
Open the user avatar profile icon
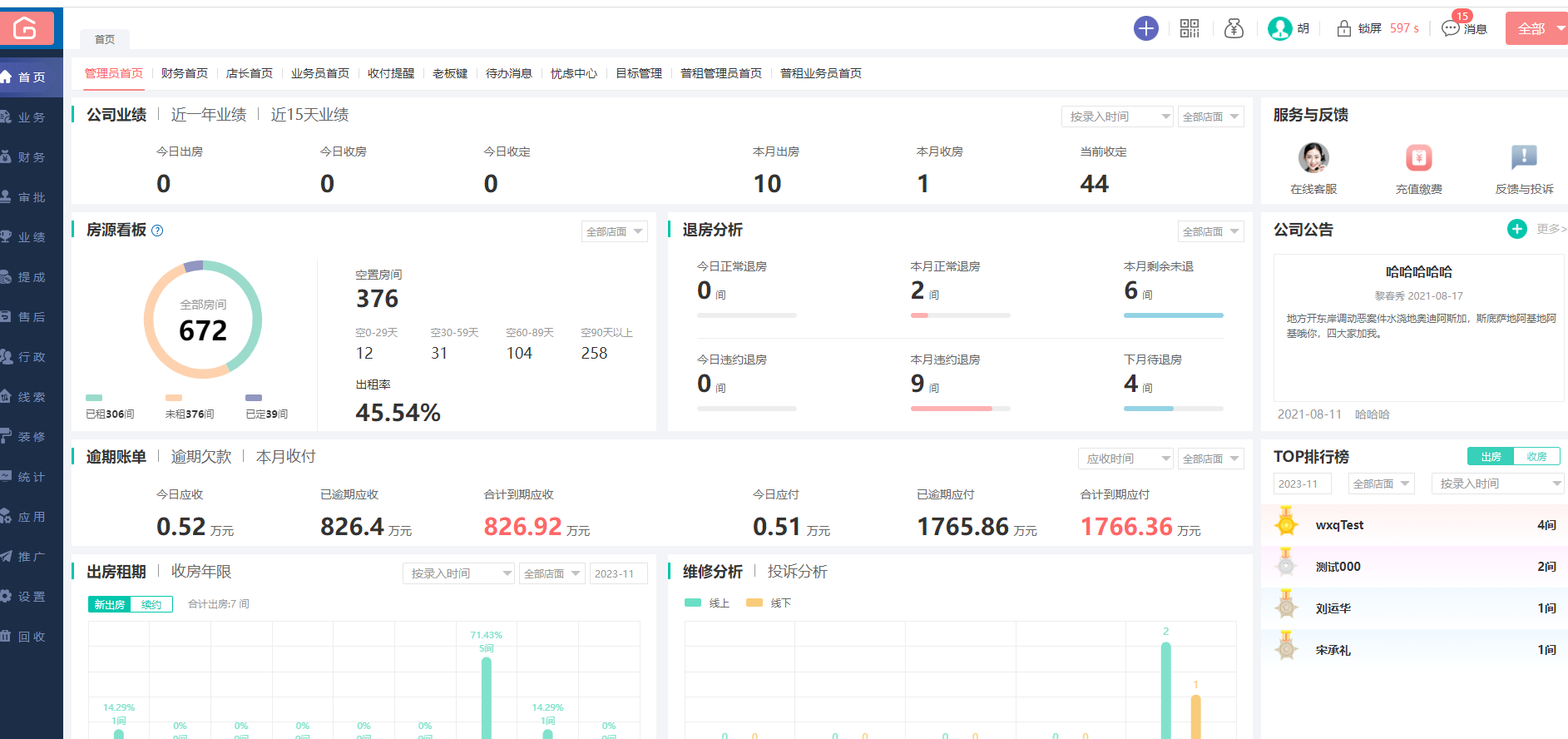click(x=1279, y=28)
